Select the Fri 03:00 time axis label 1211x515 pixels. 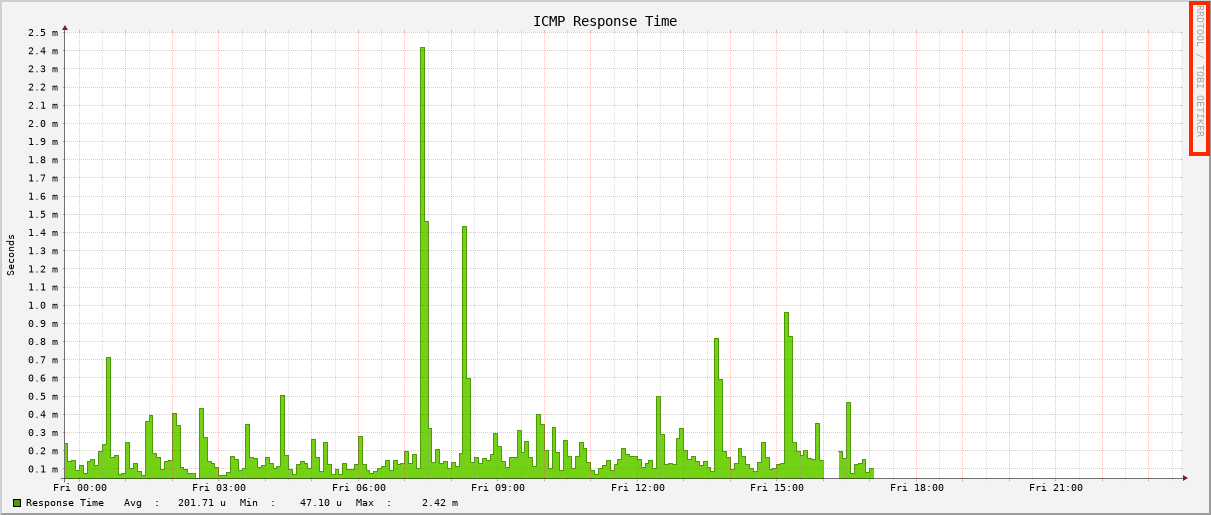pos(219,488)
